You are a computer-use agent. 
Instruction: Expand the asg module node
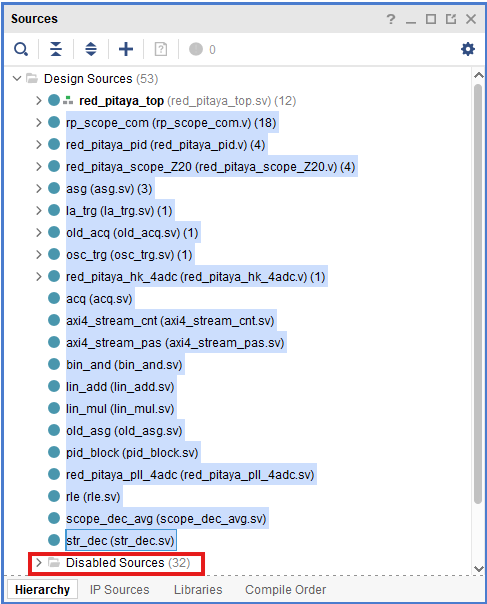click(39, 188)
